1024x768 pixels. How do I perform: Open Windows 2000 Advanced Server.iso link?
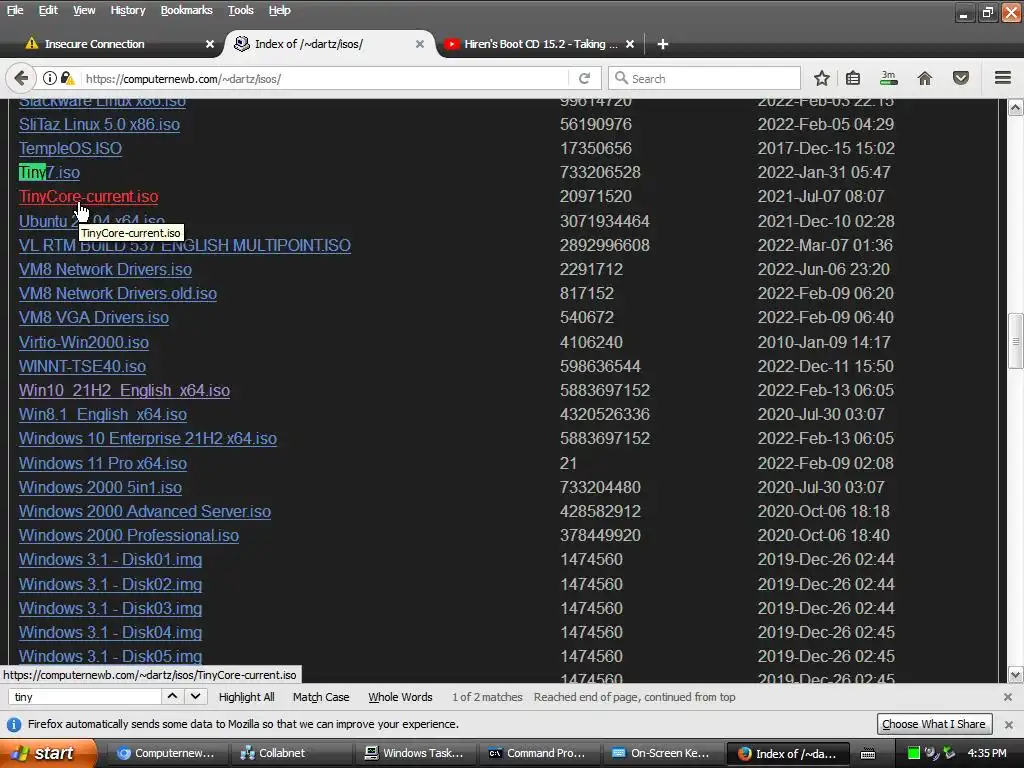[x=144, y=511]
